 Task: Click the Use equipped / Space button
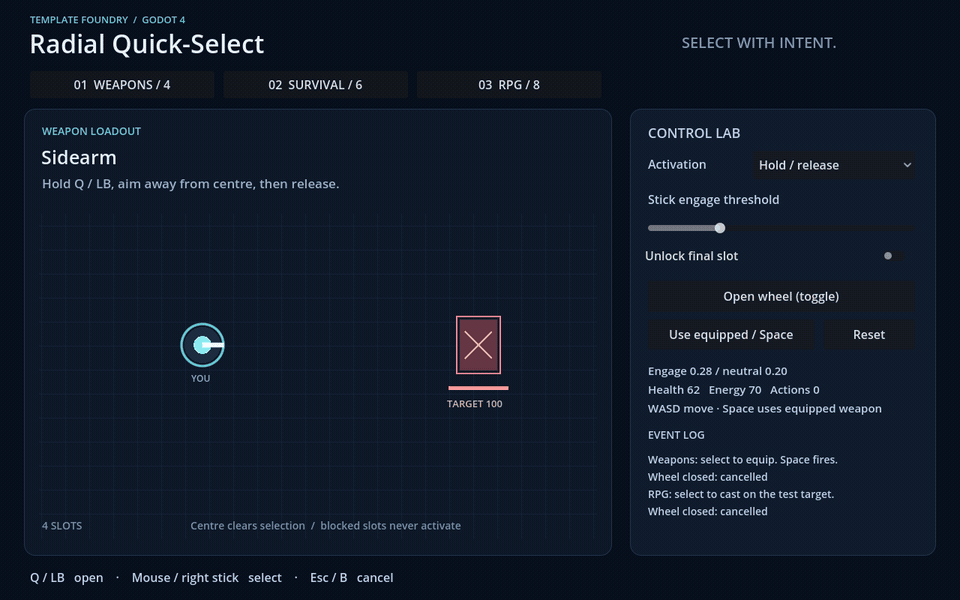[731, 335]
